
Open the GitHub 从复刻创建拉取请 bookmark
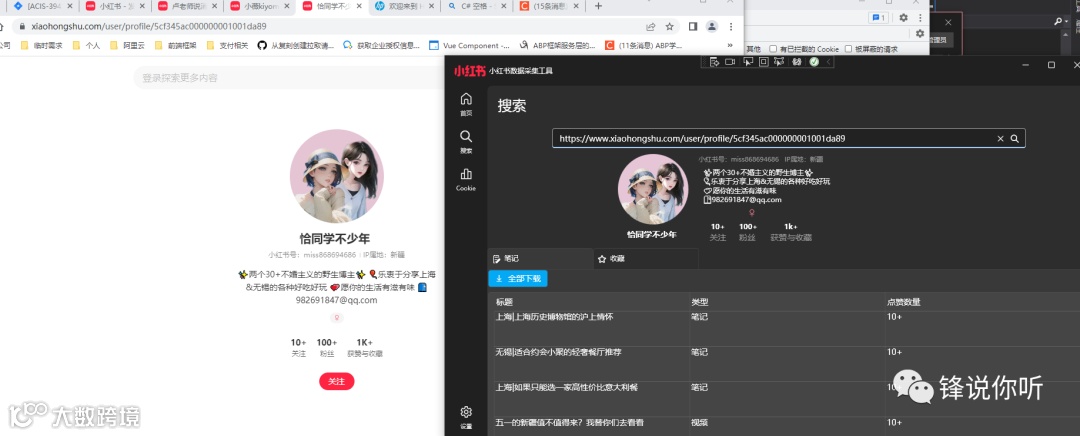pyautogui.click(x=296, y=46)
